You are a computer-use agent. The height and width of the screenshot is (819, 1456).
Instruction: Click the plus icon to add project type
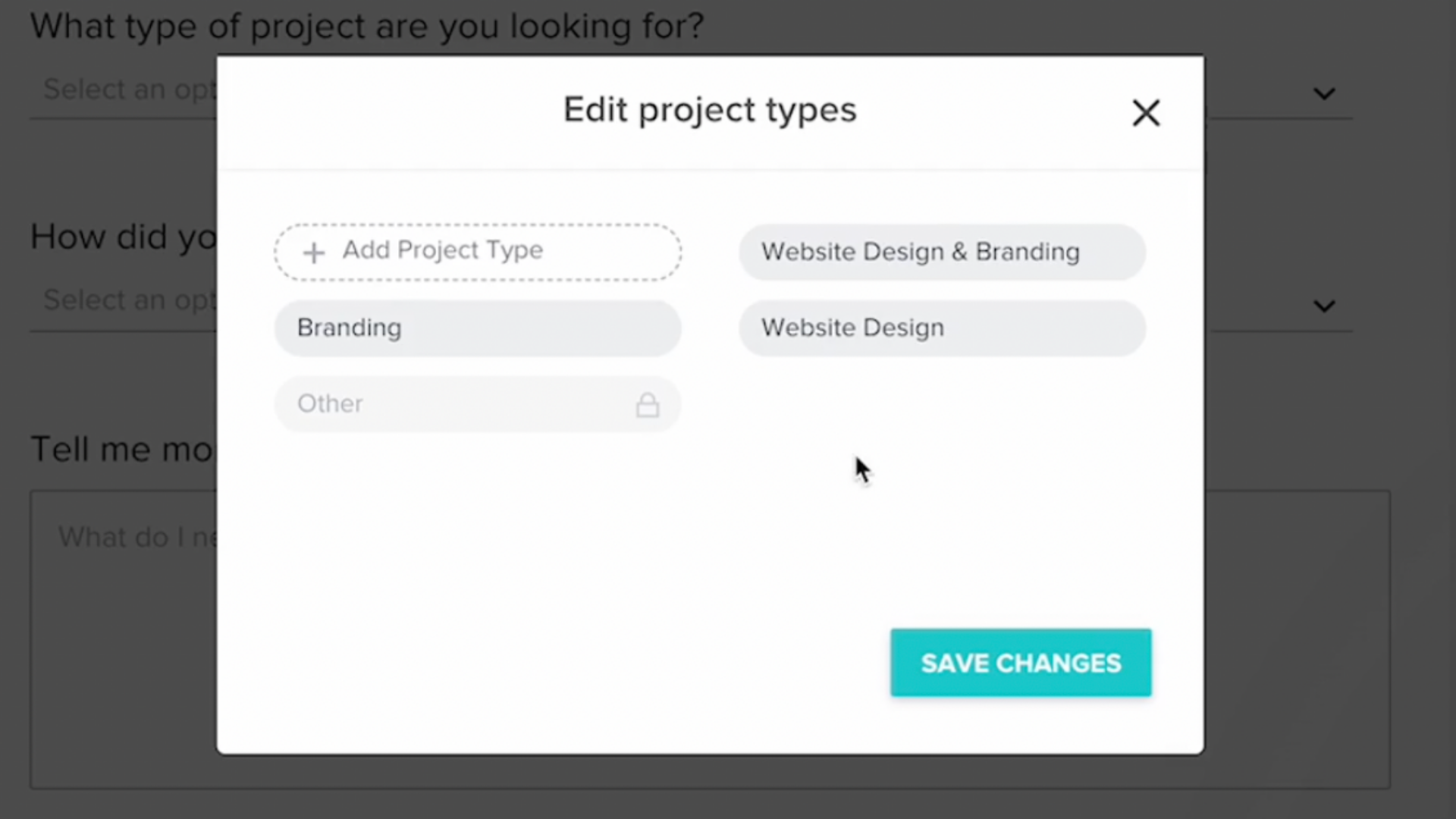point(313,252)
